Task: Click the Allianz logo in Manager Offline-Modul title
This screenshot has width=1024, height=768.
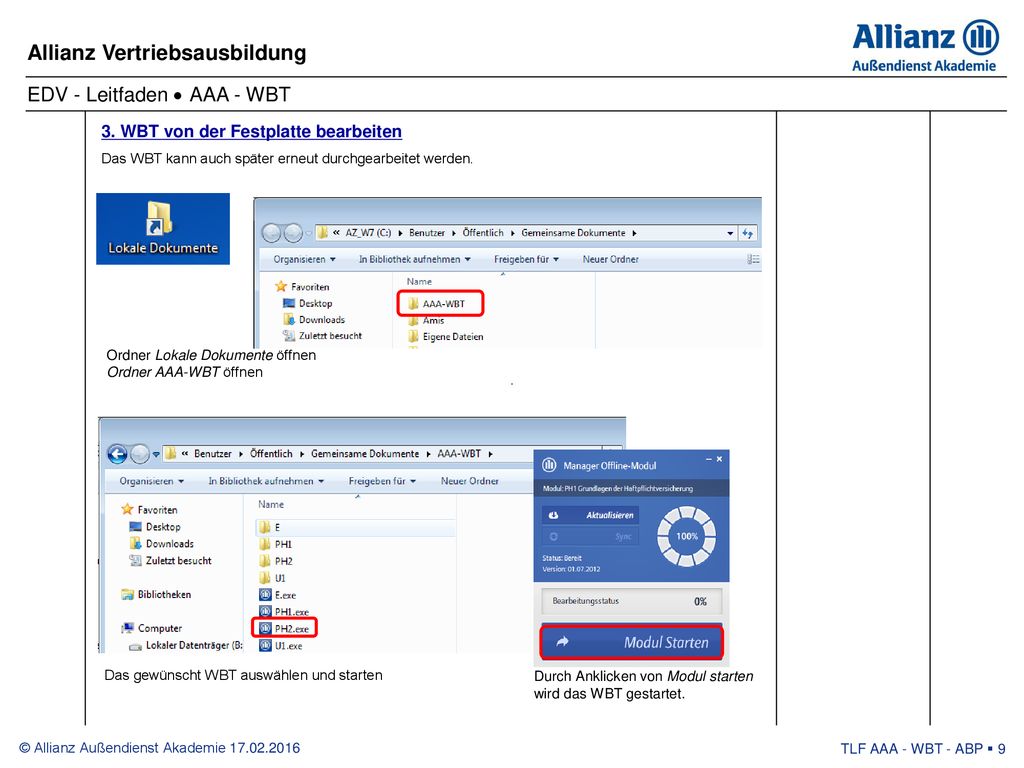Action: tap(549, 465)
